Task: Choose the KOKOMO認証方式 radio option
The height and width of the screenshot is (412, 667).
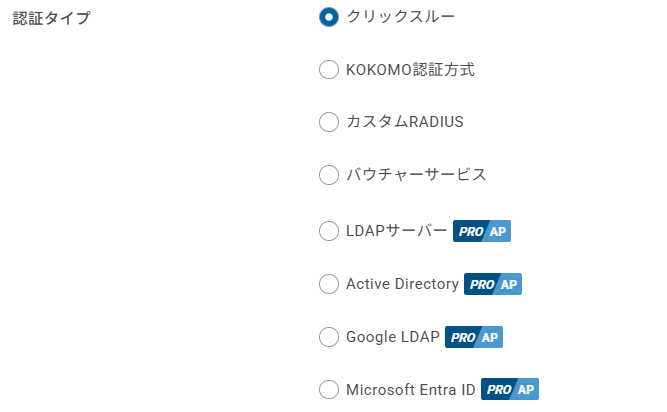Action: click(329, 70)
